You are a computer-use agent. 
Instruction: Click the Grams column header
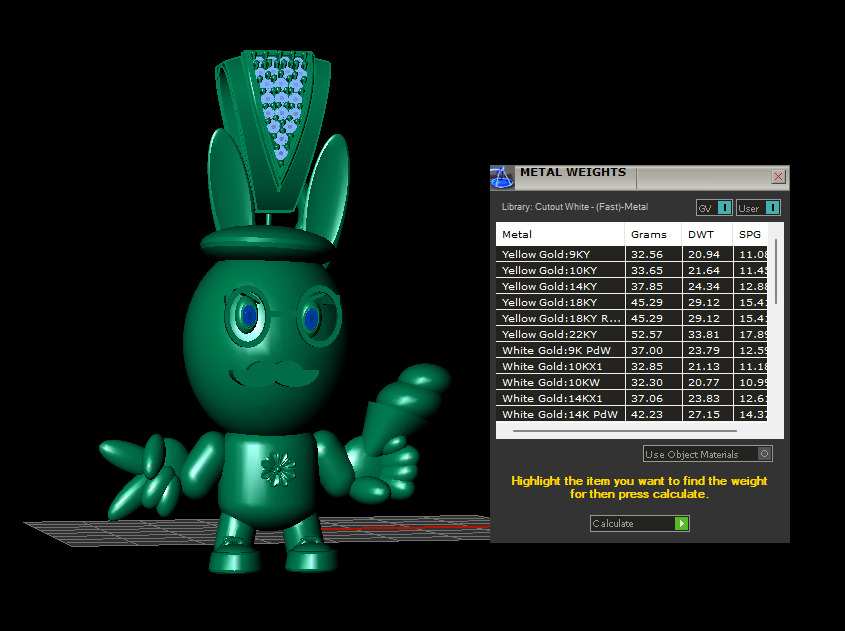point(653,234)
